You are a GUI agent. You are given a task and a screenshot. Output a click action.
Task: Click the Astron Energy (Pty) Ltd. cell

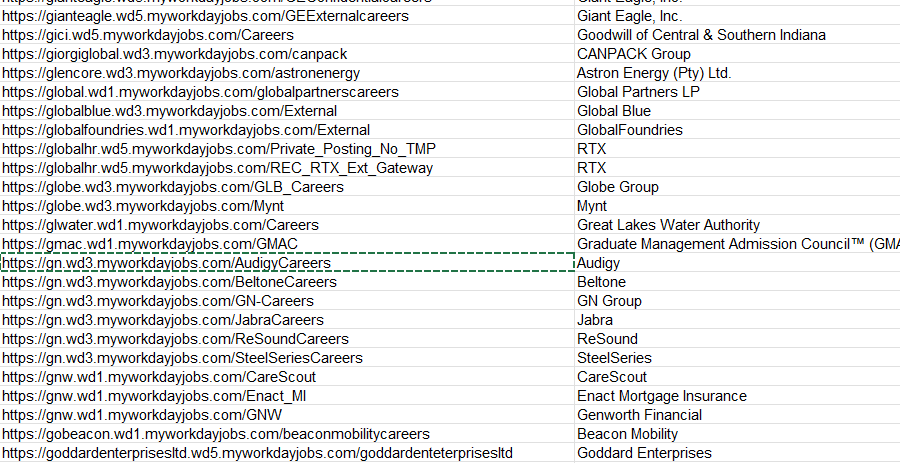click(737, 73)
